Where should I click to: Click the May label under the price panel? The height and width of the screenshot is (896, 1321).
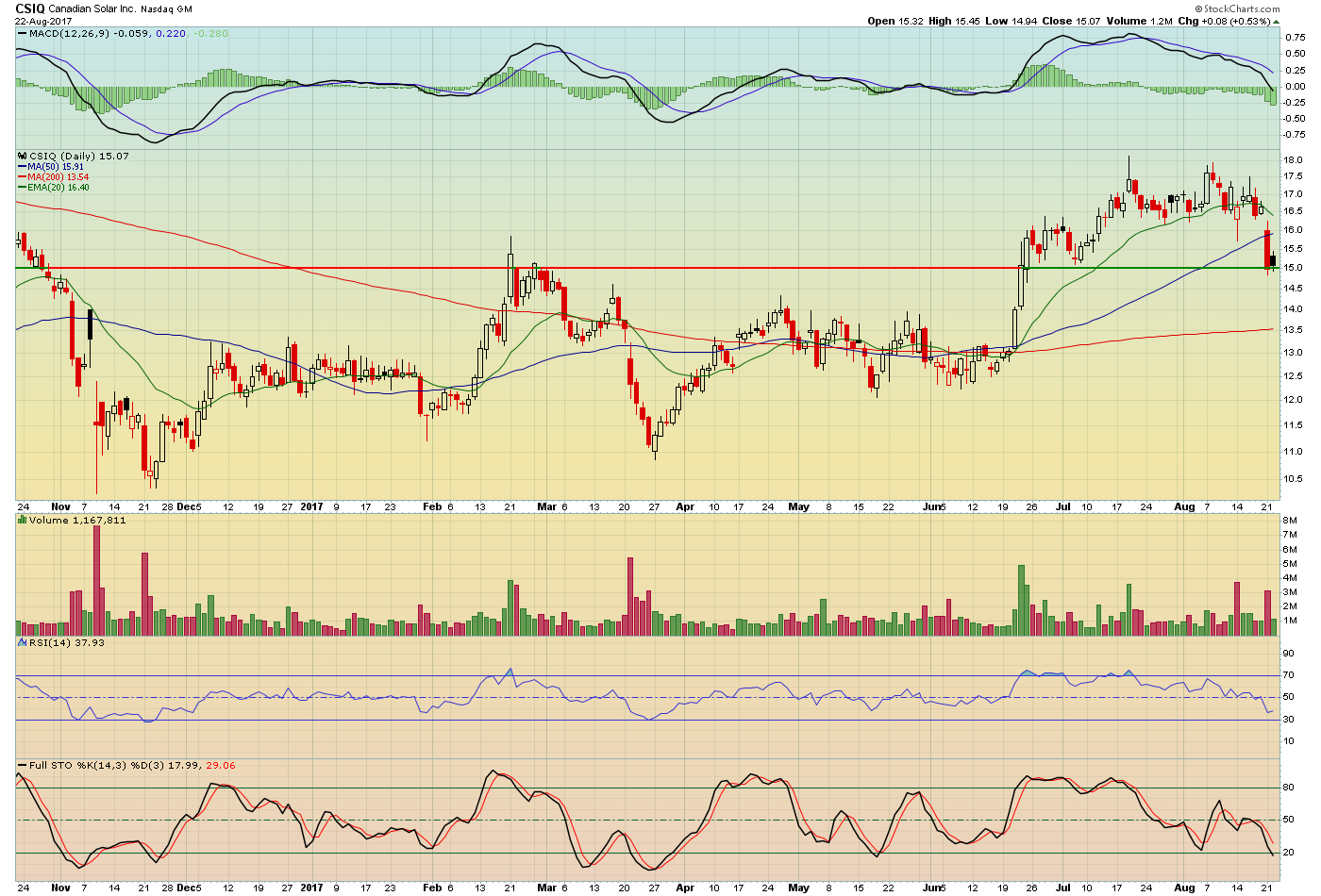(x=799, y=506)
